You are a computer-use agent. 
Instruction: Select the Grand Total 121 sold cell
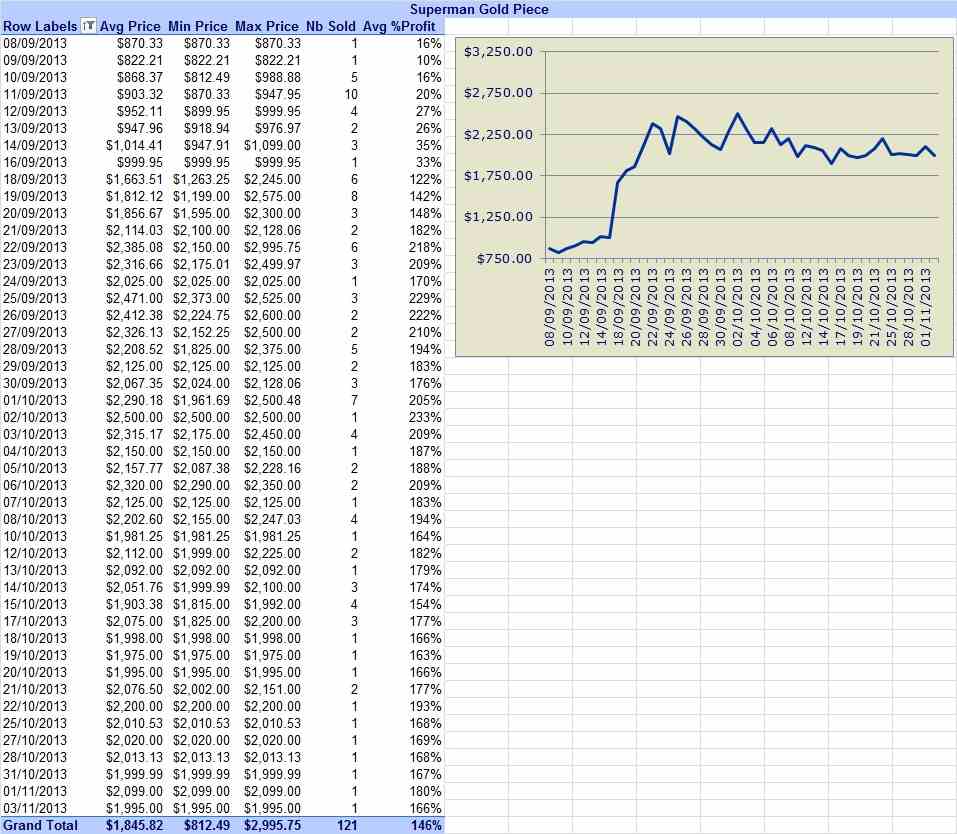(x=347, y=825)
